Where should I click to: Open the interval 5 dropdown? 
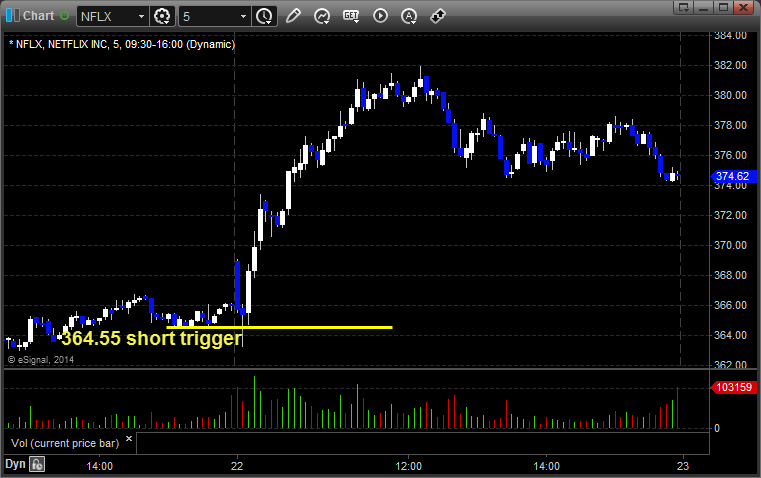coord(243,16)
